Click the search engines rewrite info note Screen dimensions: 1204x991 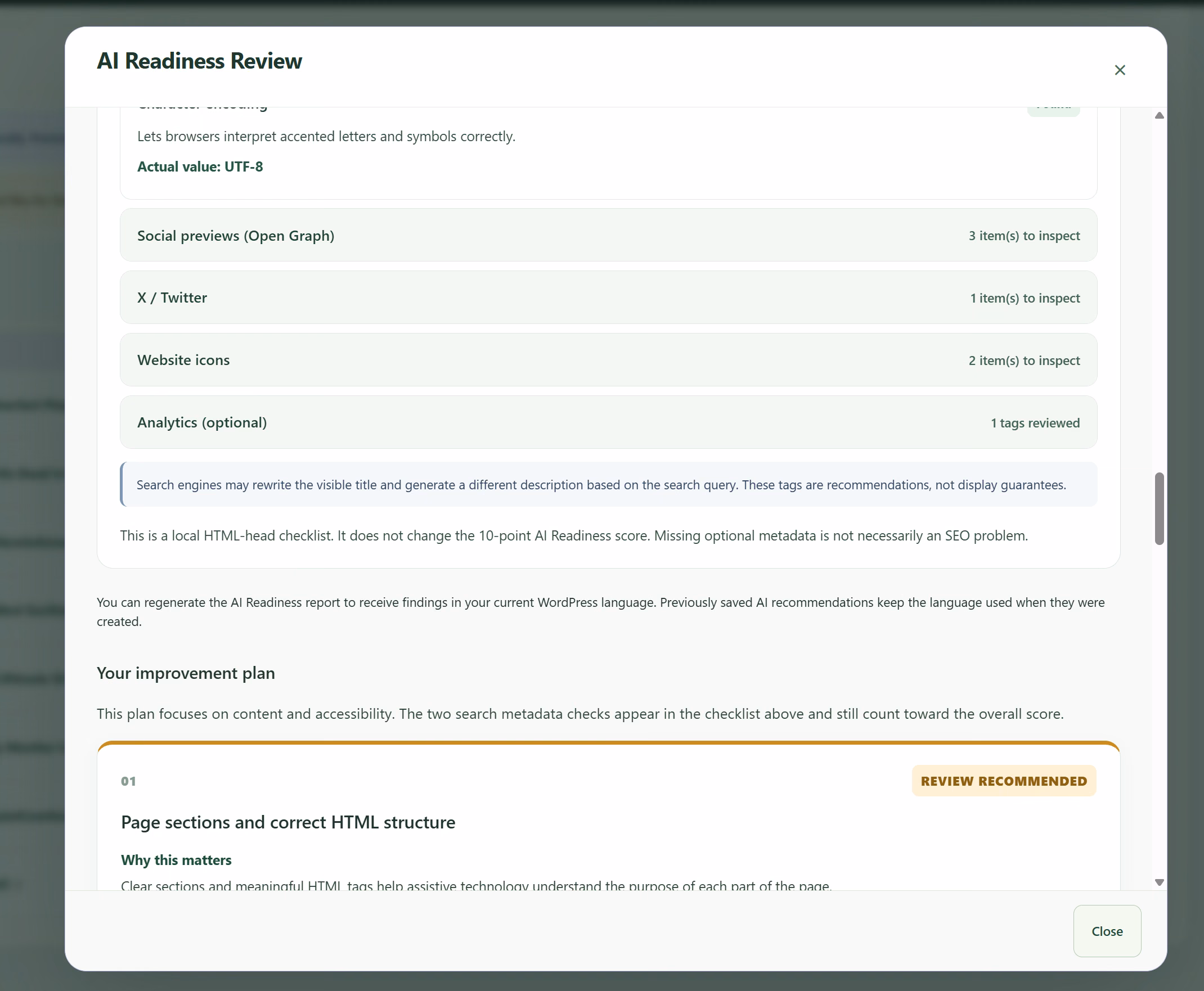tap(609, 485)
